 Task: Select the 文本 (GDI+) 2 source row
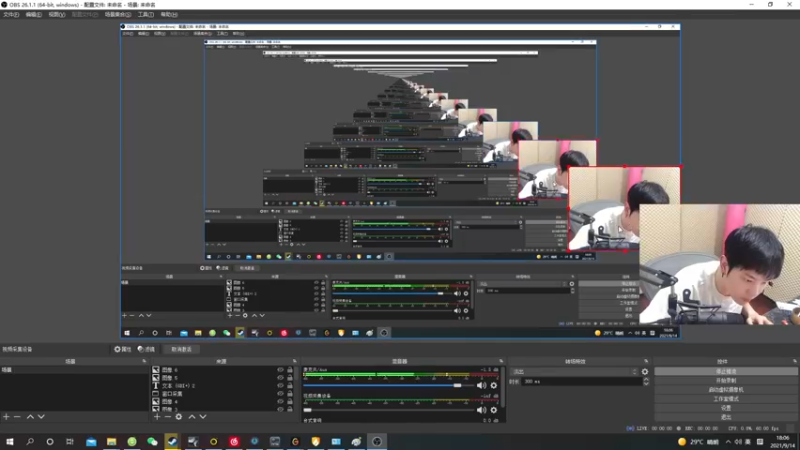point(223,386)
